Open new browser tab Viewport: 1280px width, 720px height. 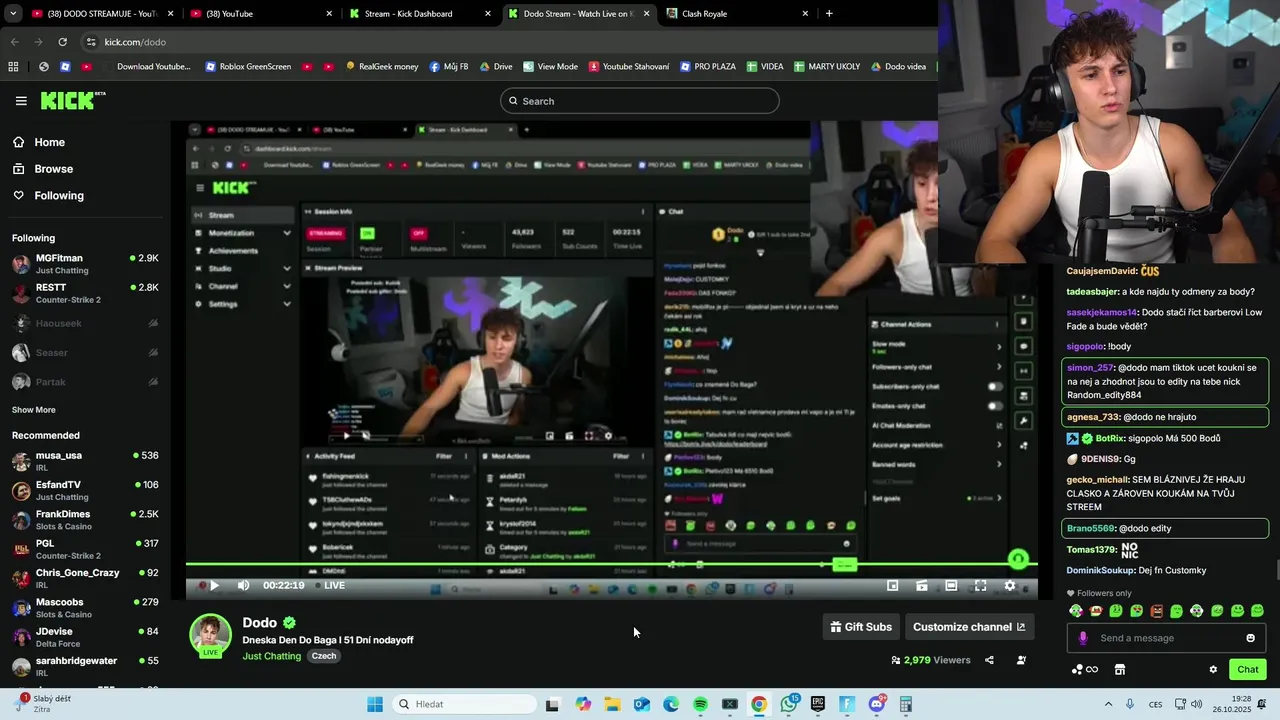pos(829,14)
